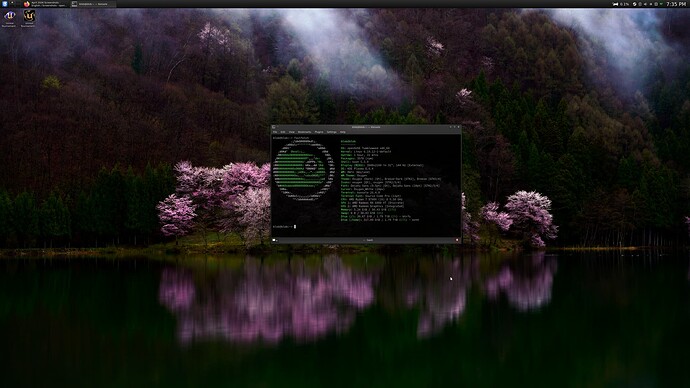The height and width of the screenshot is (388, 690).
Task: Click the Konsole window icon in title bar
Action: 274,127
